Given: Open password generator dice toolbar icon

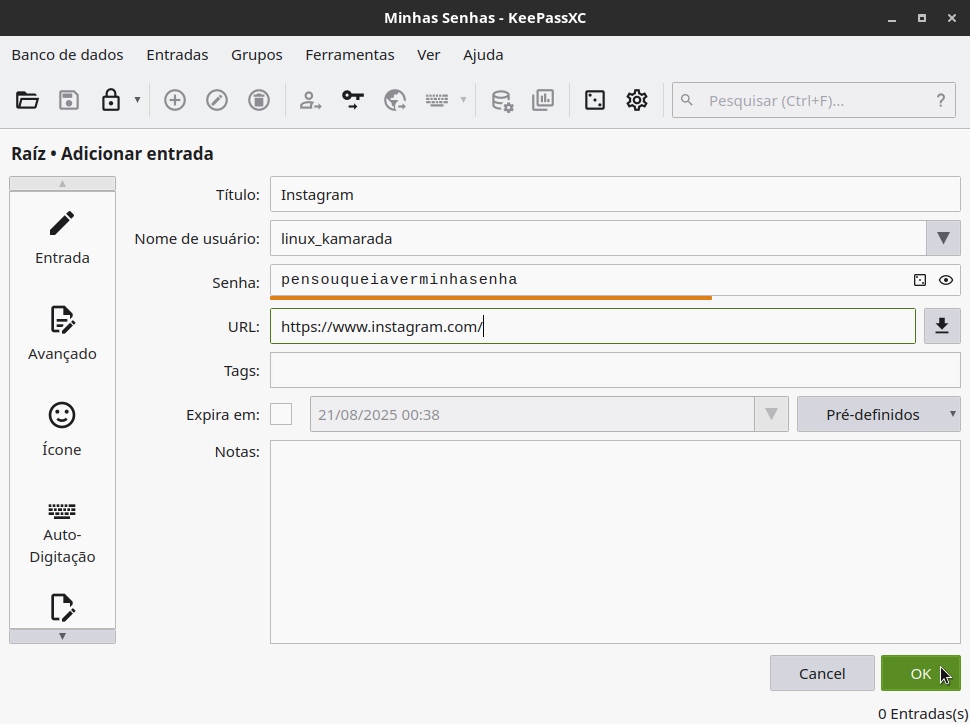Looking at the screenshot, I should pos(594,100).
